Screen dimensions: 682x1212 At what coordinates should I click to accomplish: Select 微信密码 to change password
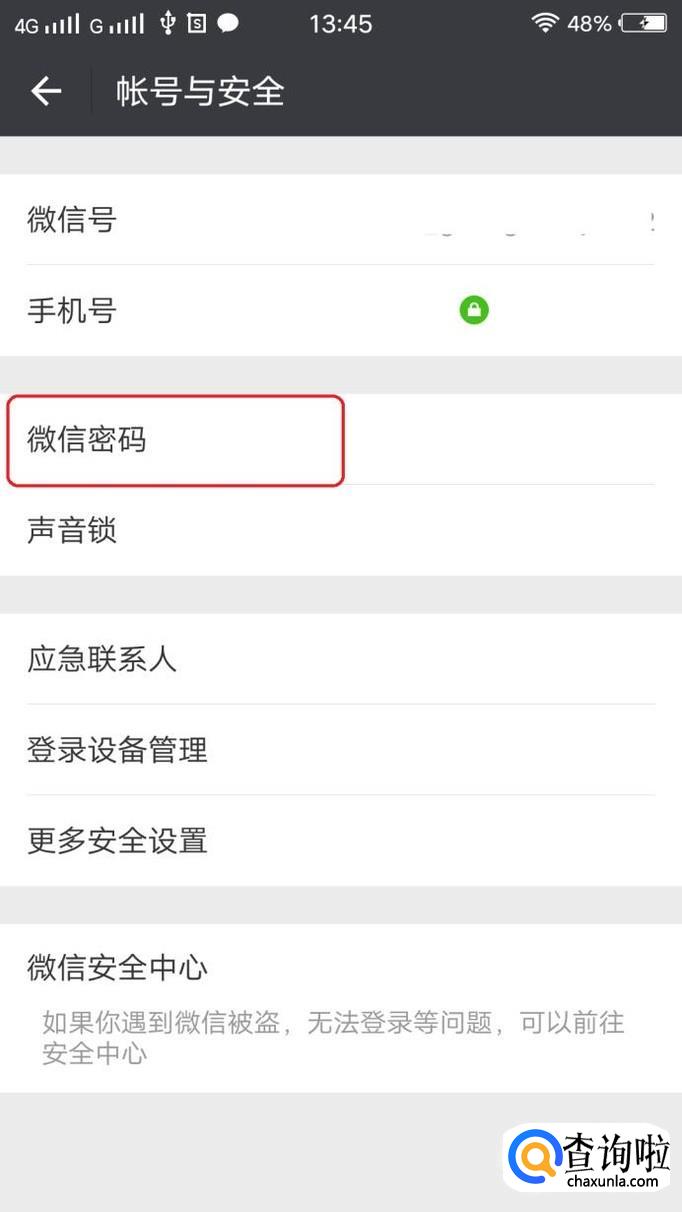[176, 440]
